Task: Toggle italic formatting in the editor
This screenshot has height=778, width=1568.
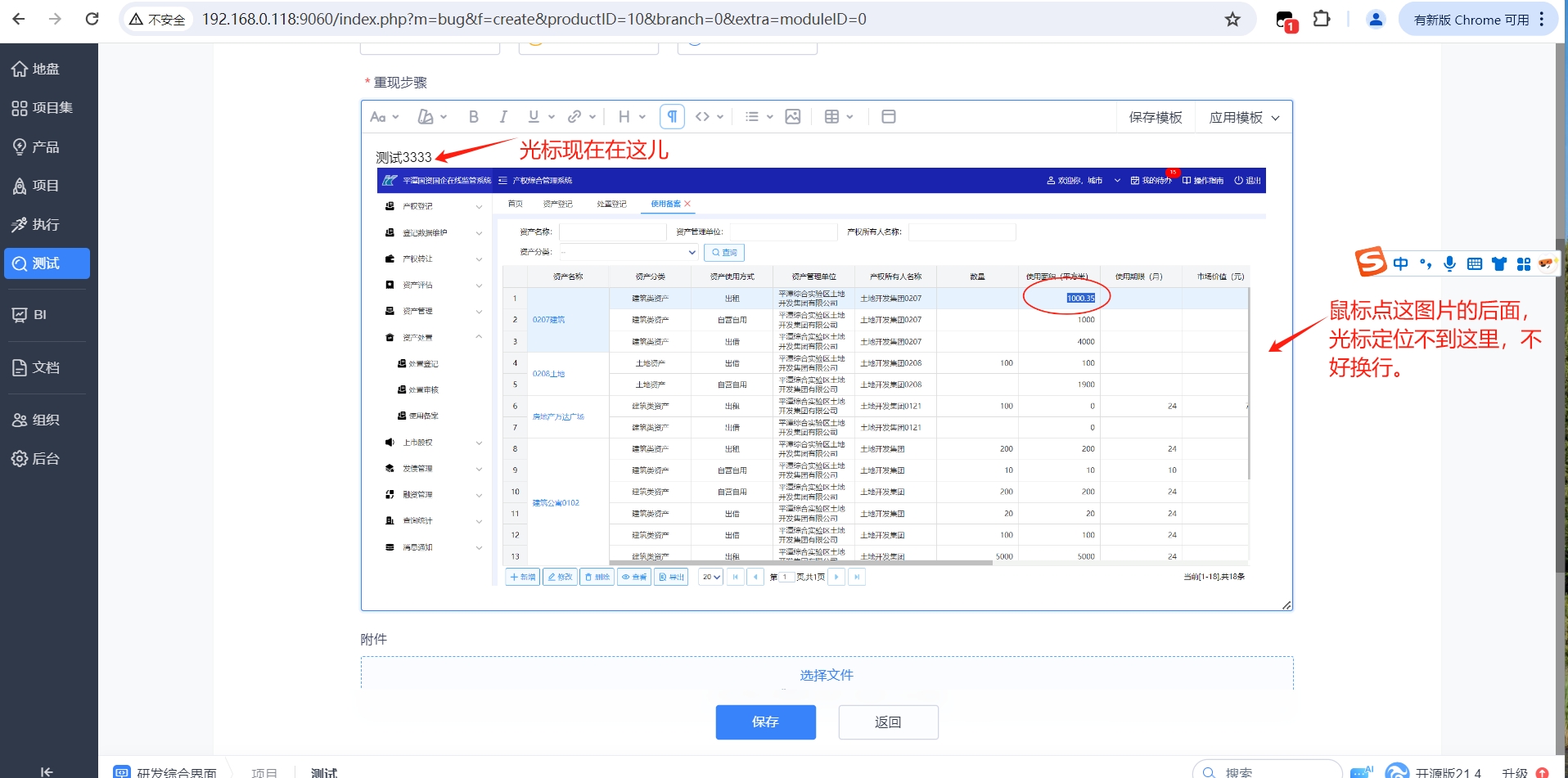Action: (502, 117)
